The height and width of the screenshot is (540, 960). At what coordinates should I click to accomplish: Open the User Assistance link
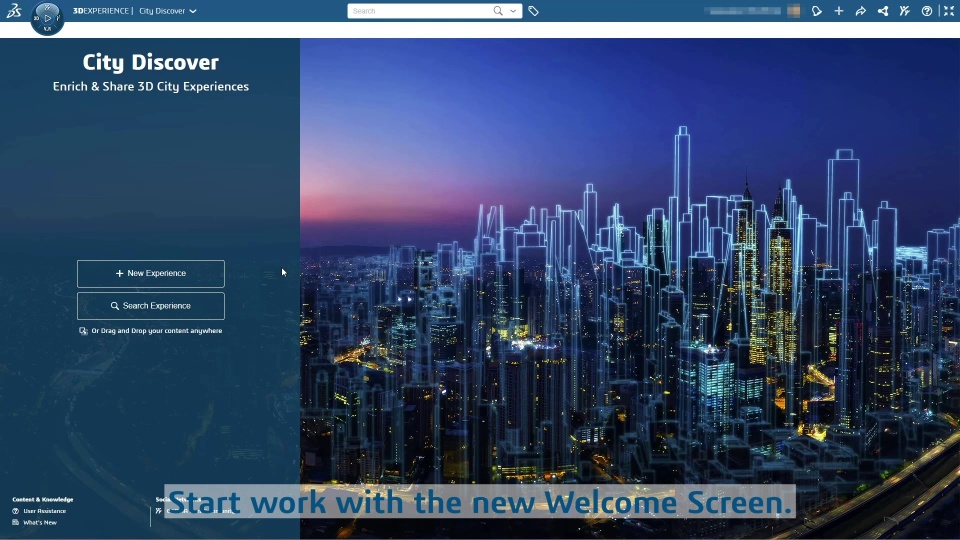45,511
